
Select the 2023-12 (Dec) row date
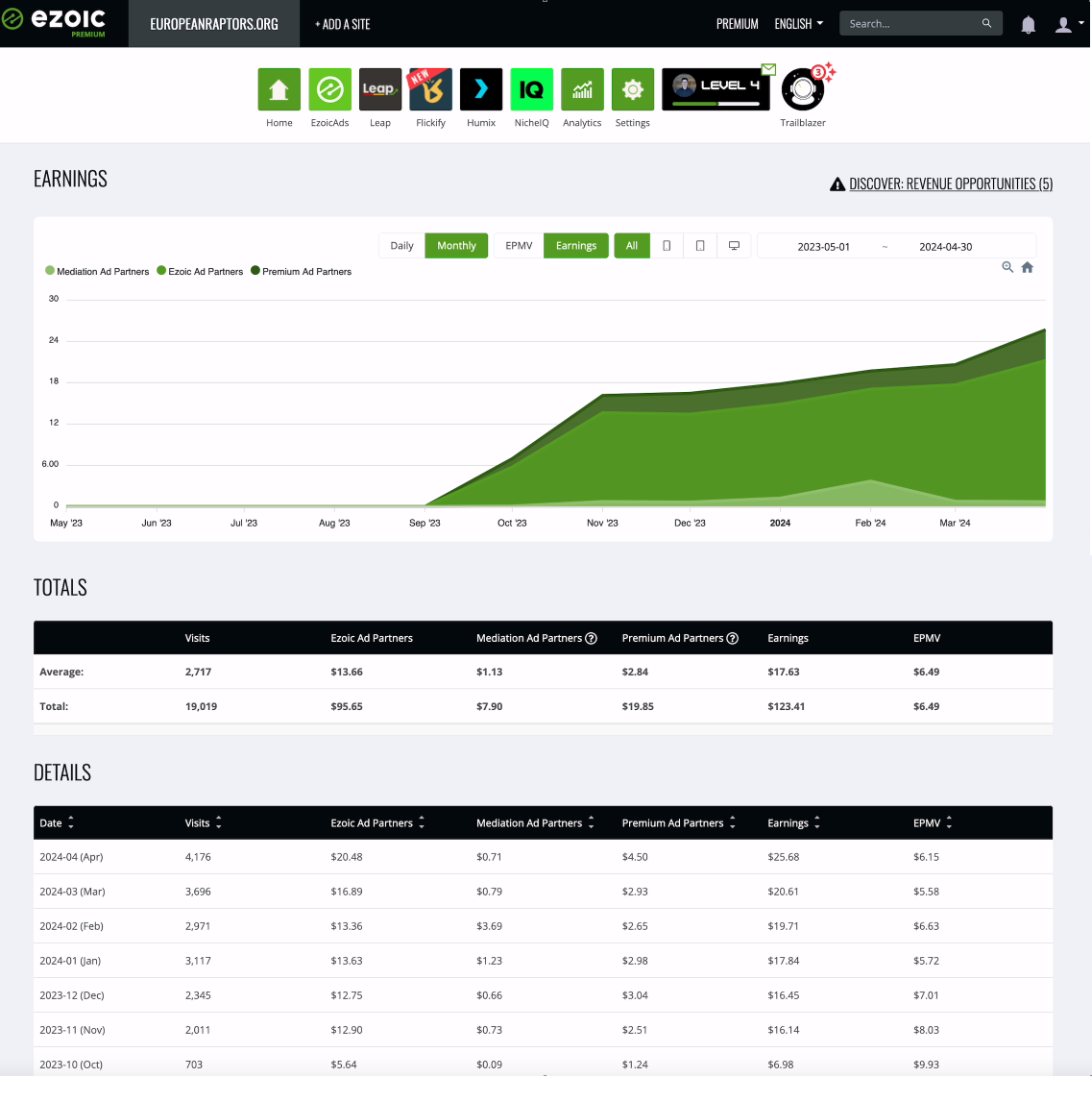(x=72, y=995)
